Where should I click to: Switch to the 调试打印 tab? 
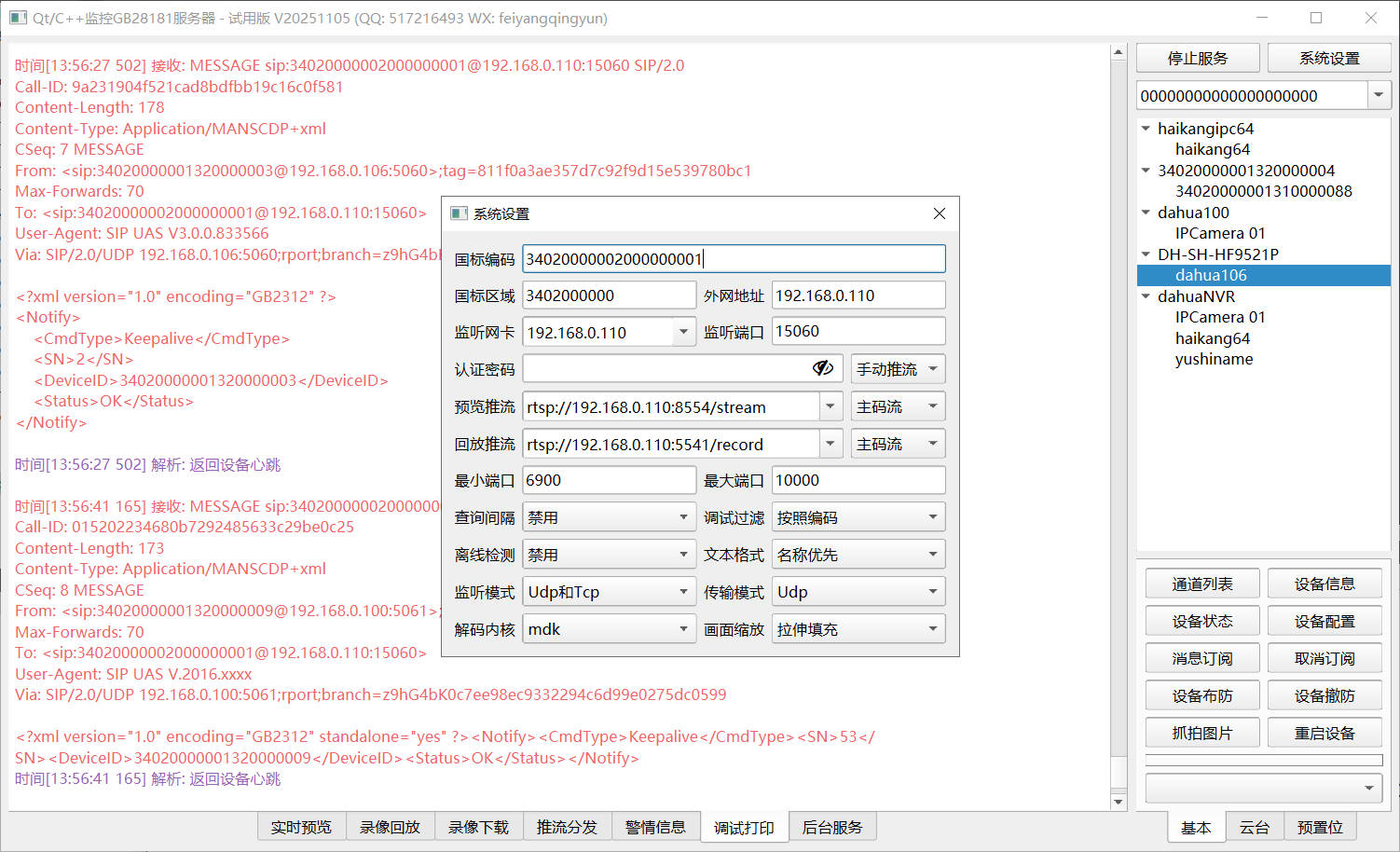[744, 827]
